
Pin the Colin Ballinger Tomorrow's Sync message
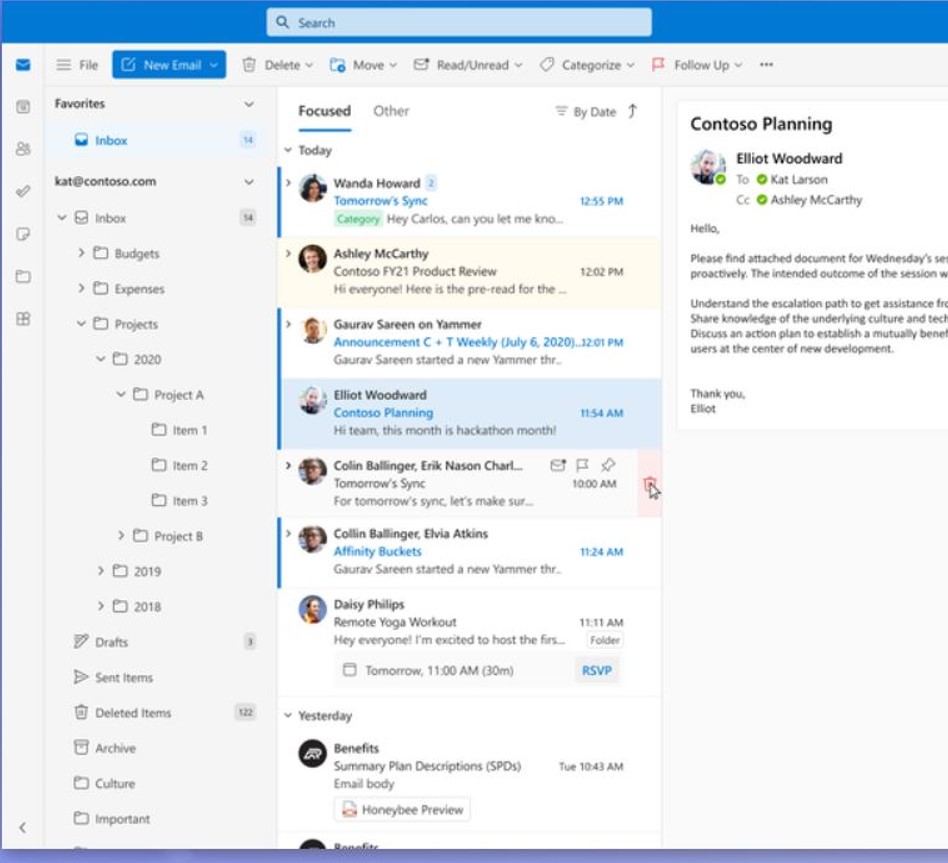tap(608, 465)
